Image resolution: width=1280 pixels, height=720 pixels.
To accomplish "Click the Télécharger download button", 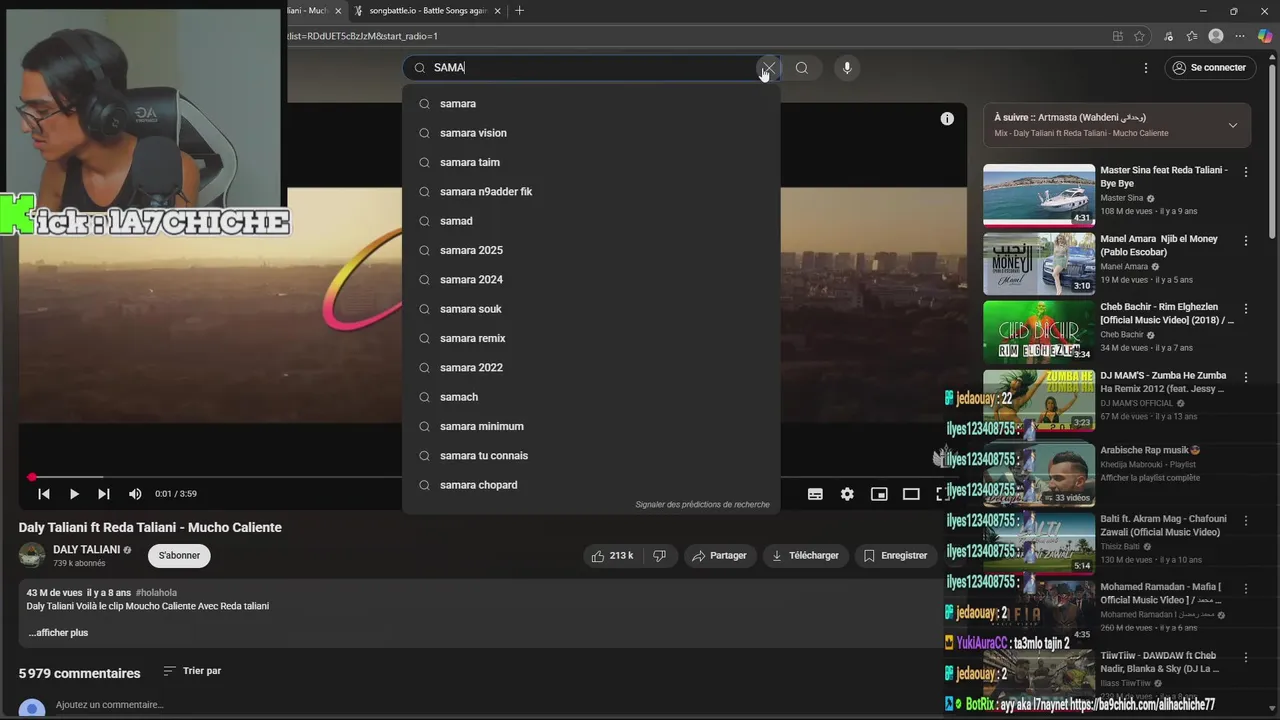I will coord(805,556).
